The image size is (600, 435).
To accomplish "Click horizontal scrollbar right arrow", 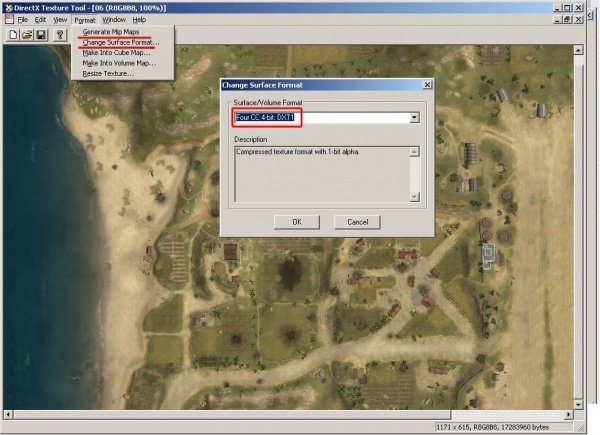I will (569, 414).
